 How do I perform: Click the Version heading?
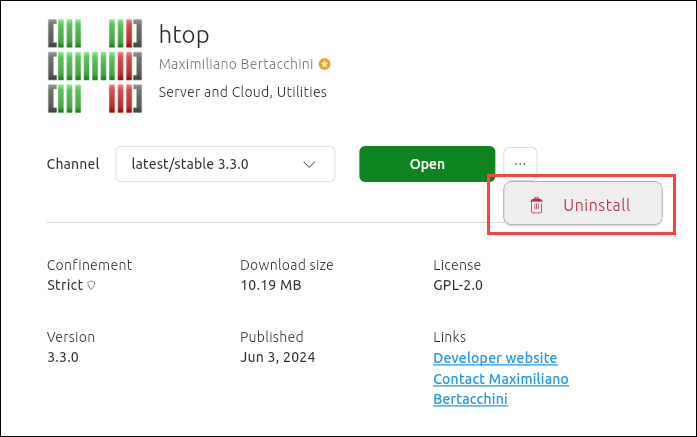coord(71,337)
